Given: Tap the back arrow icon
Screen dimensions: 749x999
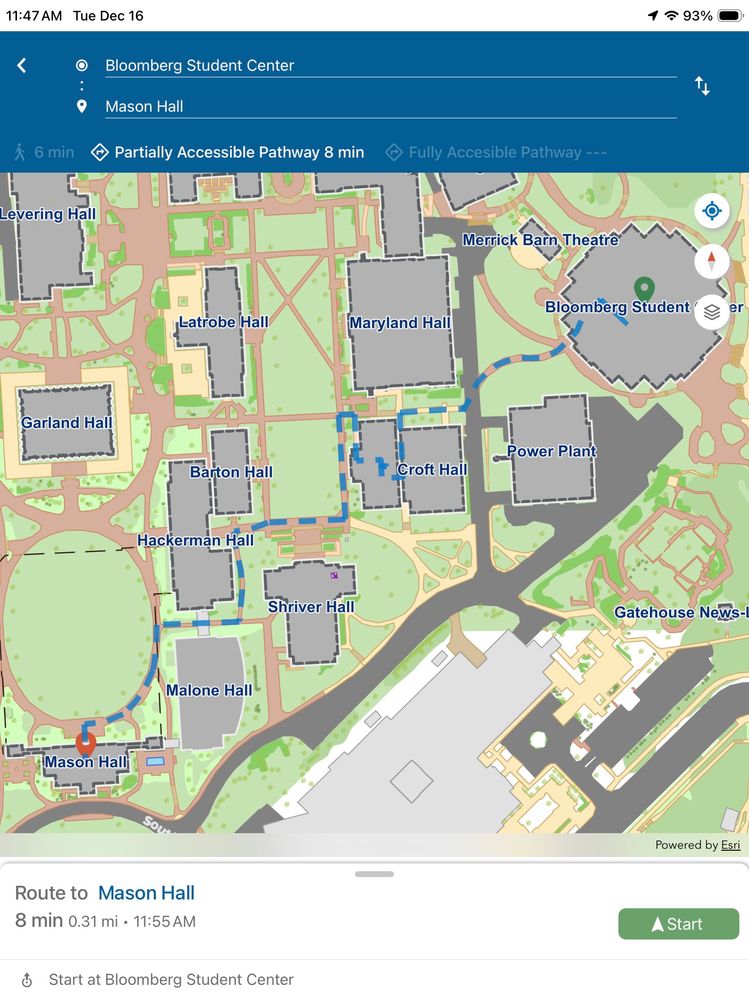Looking at the screenshot, I should (22, 65).
